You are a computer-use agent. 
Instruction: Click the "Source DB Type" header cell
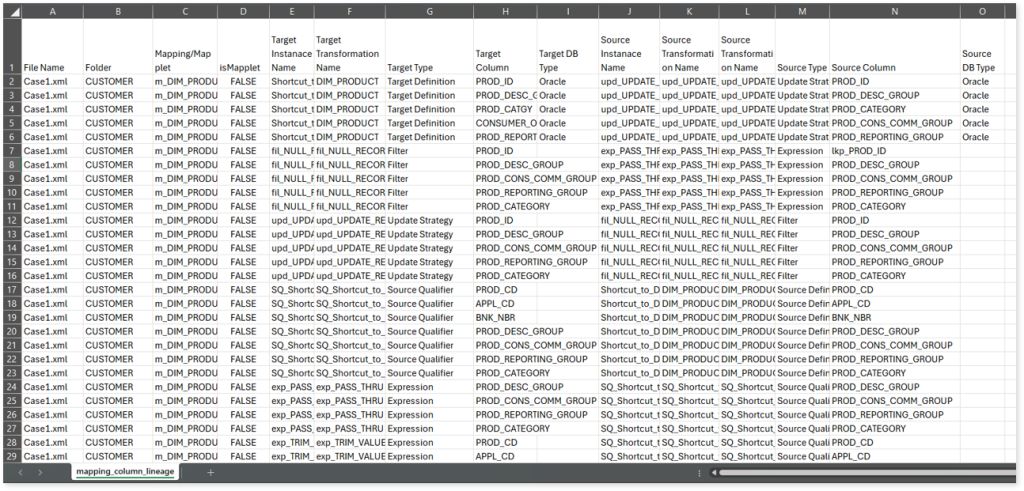point(982,46)
